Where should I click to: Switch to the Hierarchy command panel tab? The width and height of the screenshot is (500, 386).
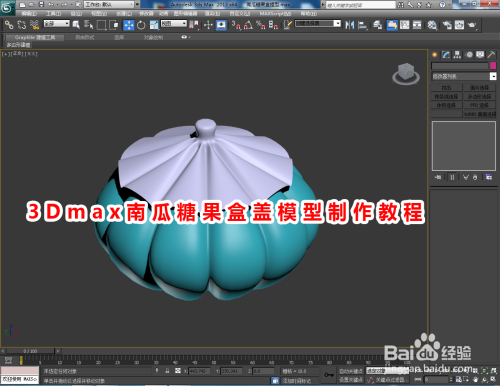tap(457, 55)
